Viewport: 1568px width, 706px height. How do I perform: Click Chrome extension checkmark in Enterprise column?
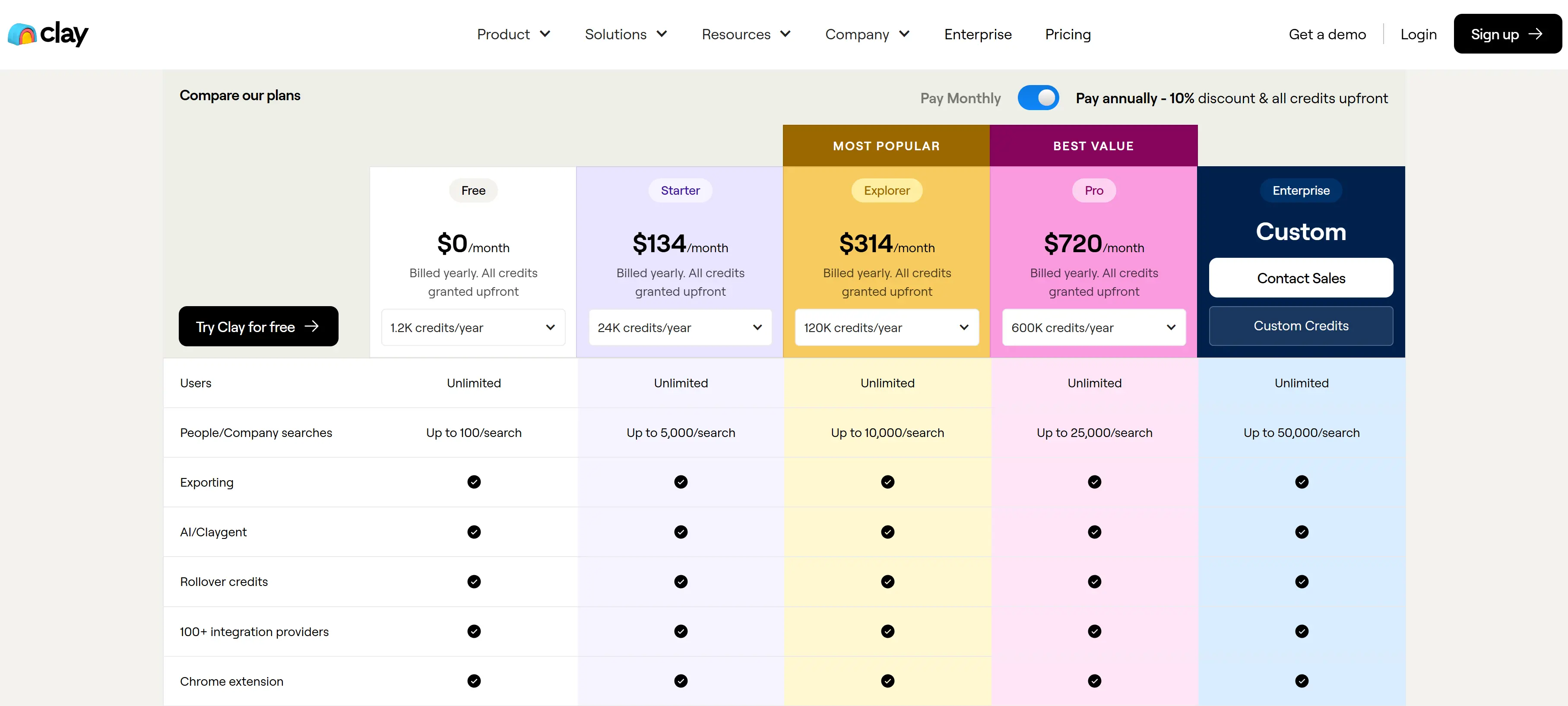coord(1302,681)
